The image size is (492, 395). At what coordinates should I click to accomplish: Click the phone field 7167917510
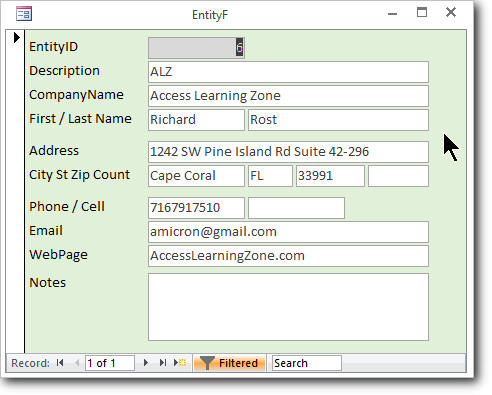pos(196,208)
